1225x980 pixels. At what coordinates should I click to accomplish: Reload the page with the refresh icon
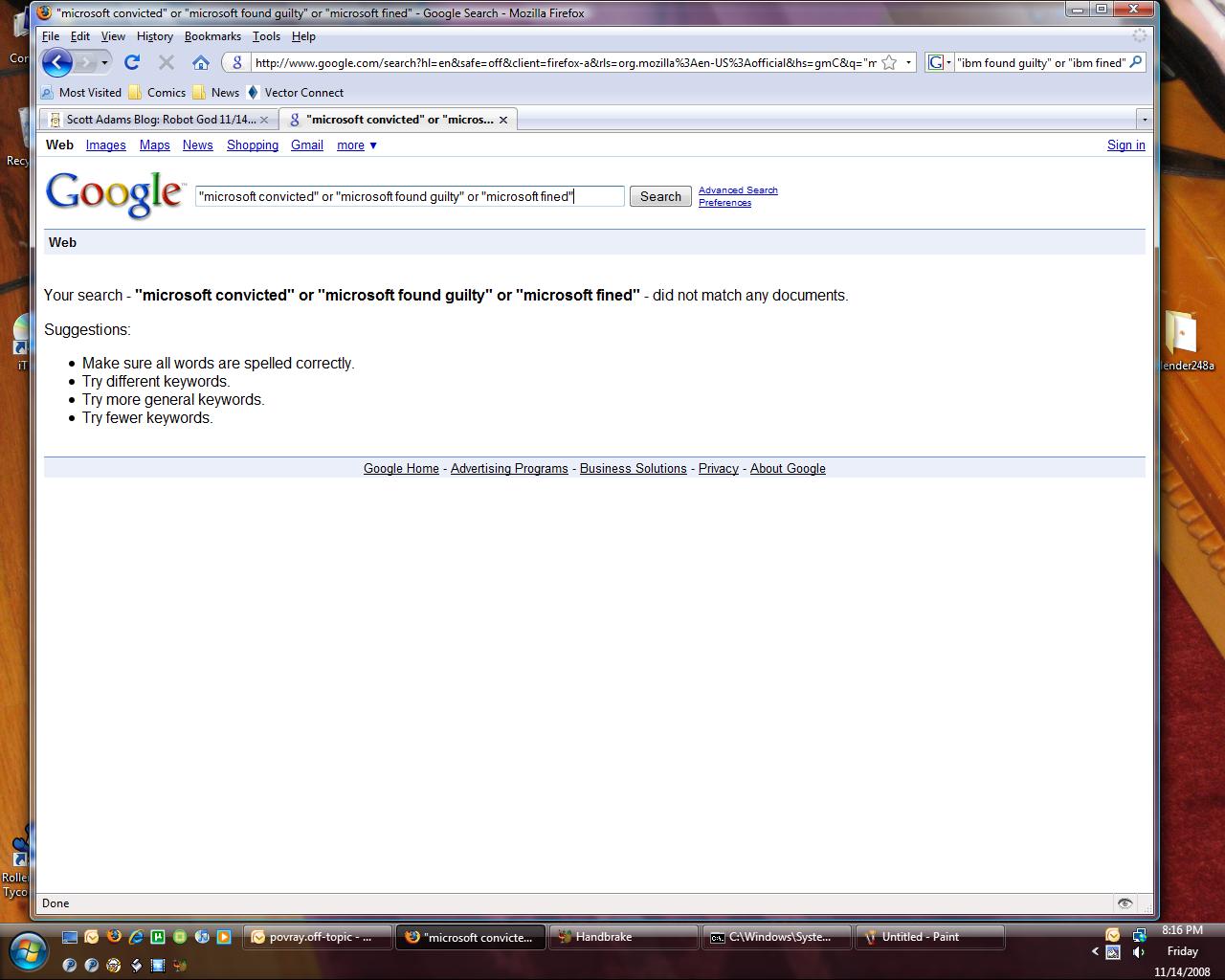coord(132,62)
